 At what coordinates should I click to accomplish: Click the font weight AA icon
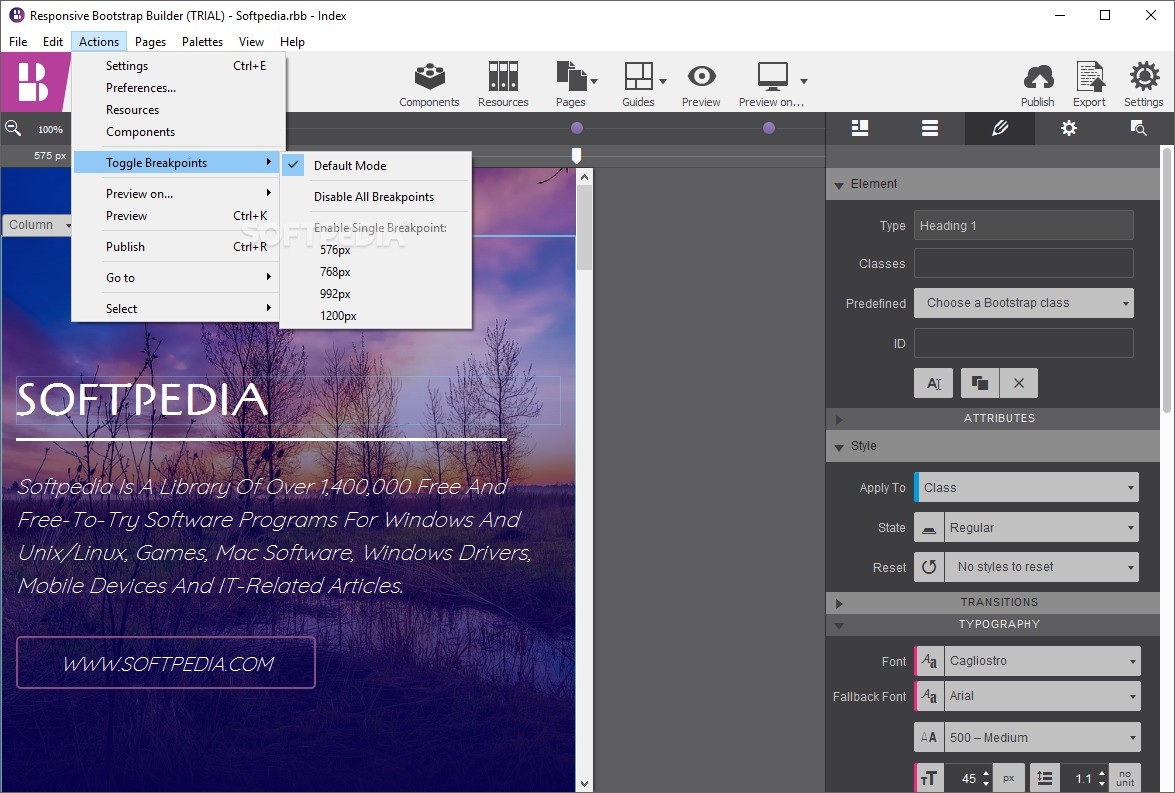coord(929,738)
